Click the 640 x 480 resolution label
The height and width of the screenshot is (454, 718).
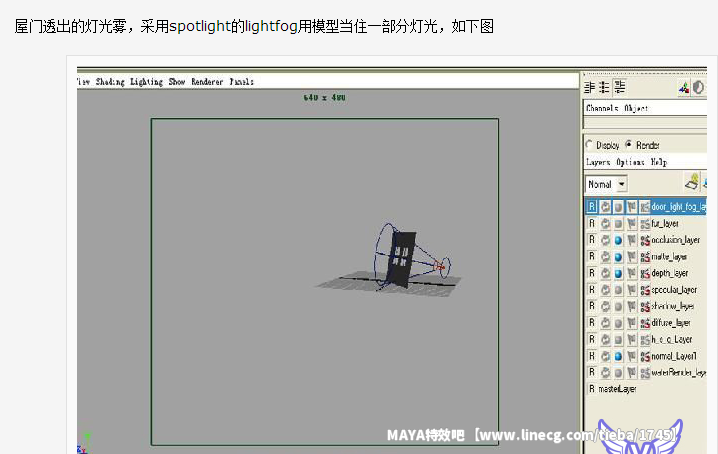point(324,98)
